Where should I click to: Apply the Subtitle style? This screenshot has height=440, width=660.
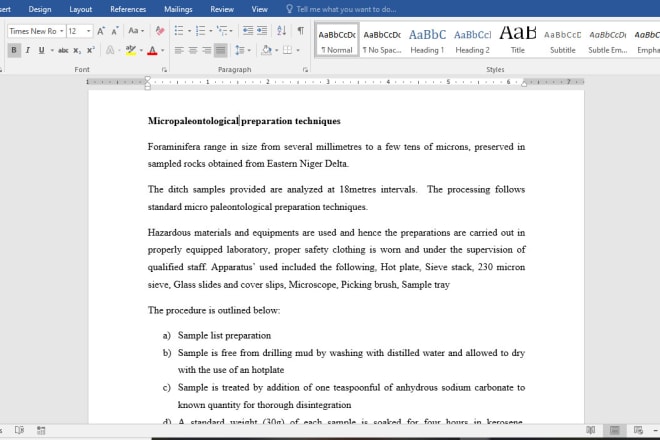(x=563, y=40)
